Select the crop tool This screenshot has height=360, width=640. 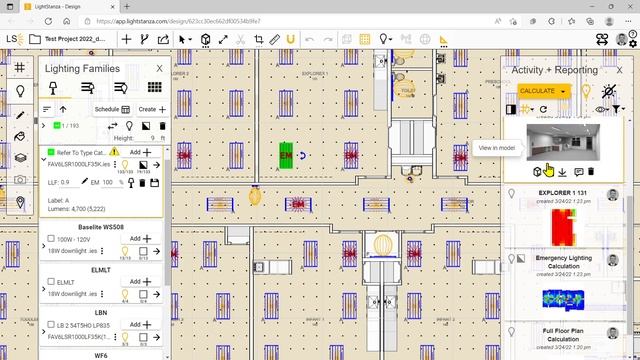coord(258,40)
